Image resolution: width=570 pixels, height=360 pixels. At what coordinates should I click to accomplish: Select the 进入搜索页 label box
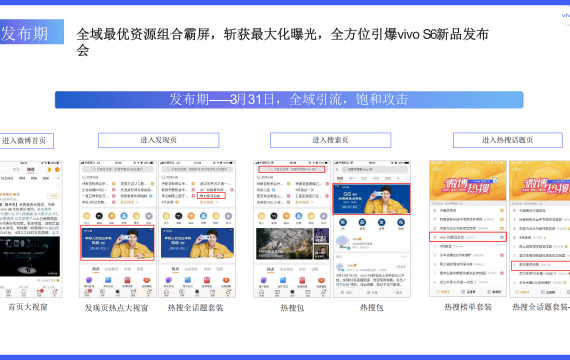point(330,140)
